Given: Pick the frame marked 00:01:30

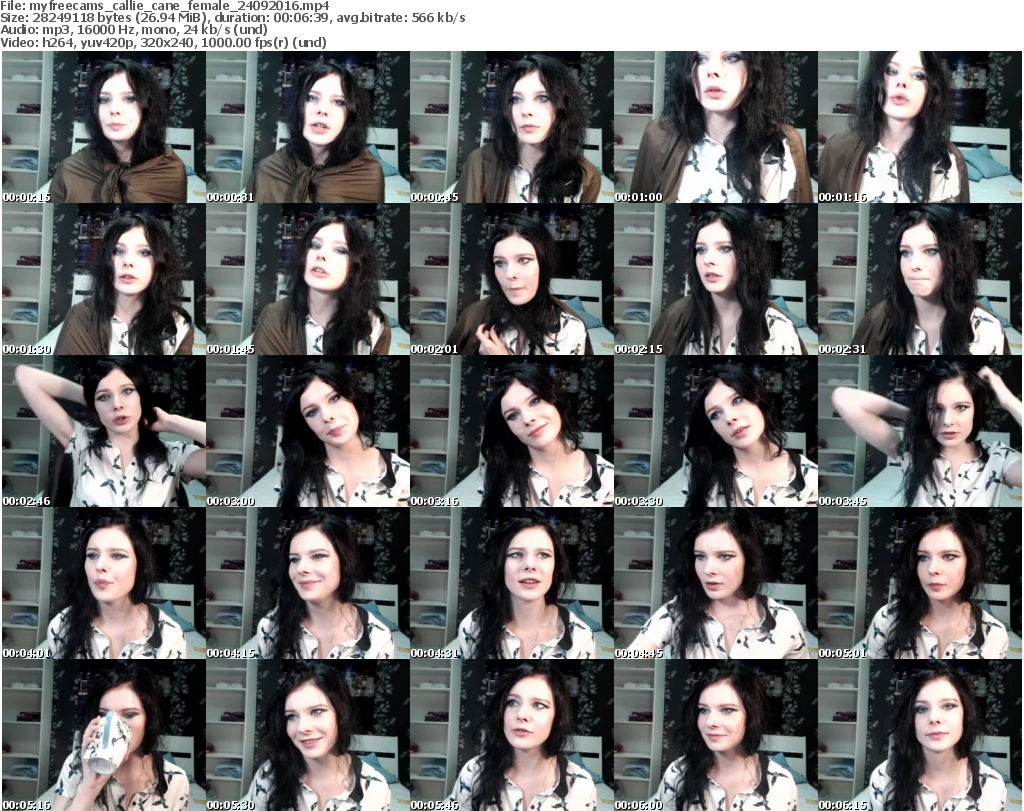Looking at the screenshot, I should pyautogui.click(x=104, y=279).
